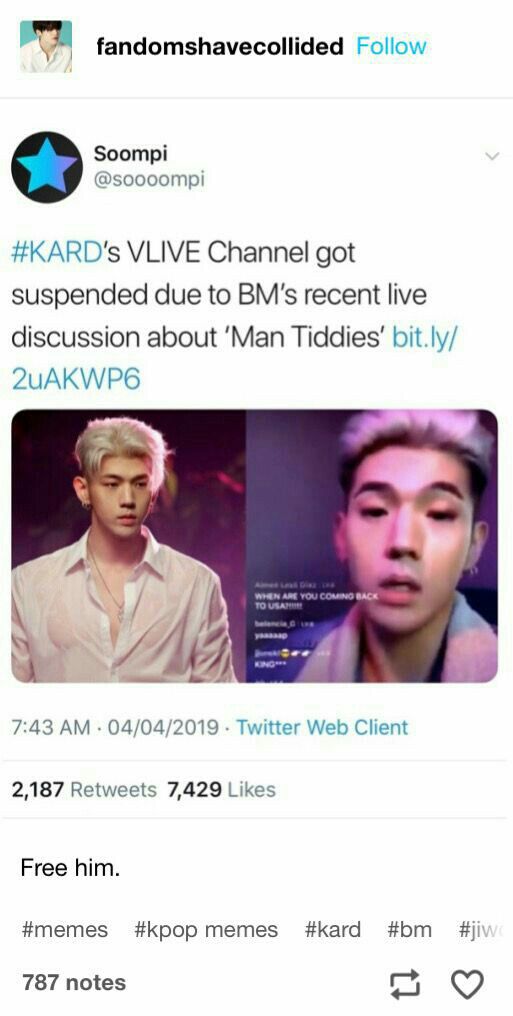
Task: Click the reblog arrows icon
Action: click(405, 984)
